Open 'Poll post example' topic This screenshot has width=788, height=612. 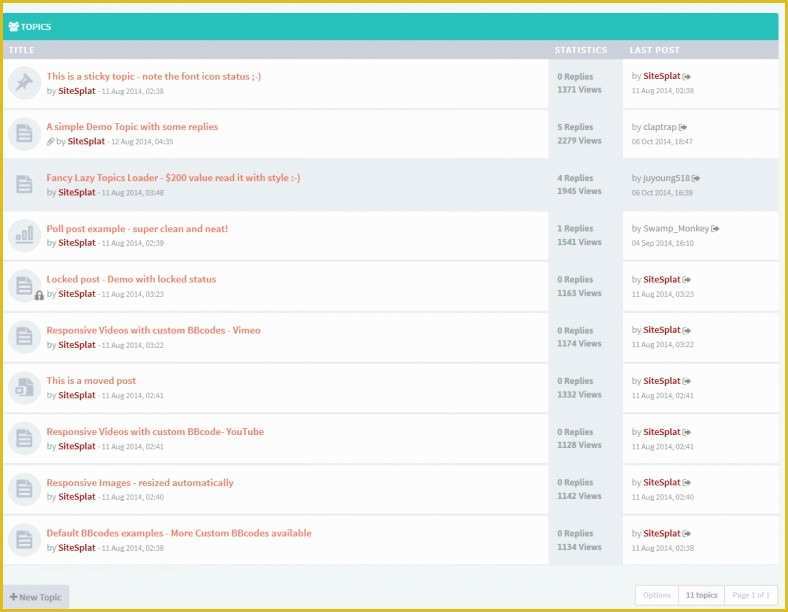(x=137, y=229)
